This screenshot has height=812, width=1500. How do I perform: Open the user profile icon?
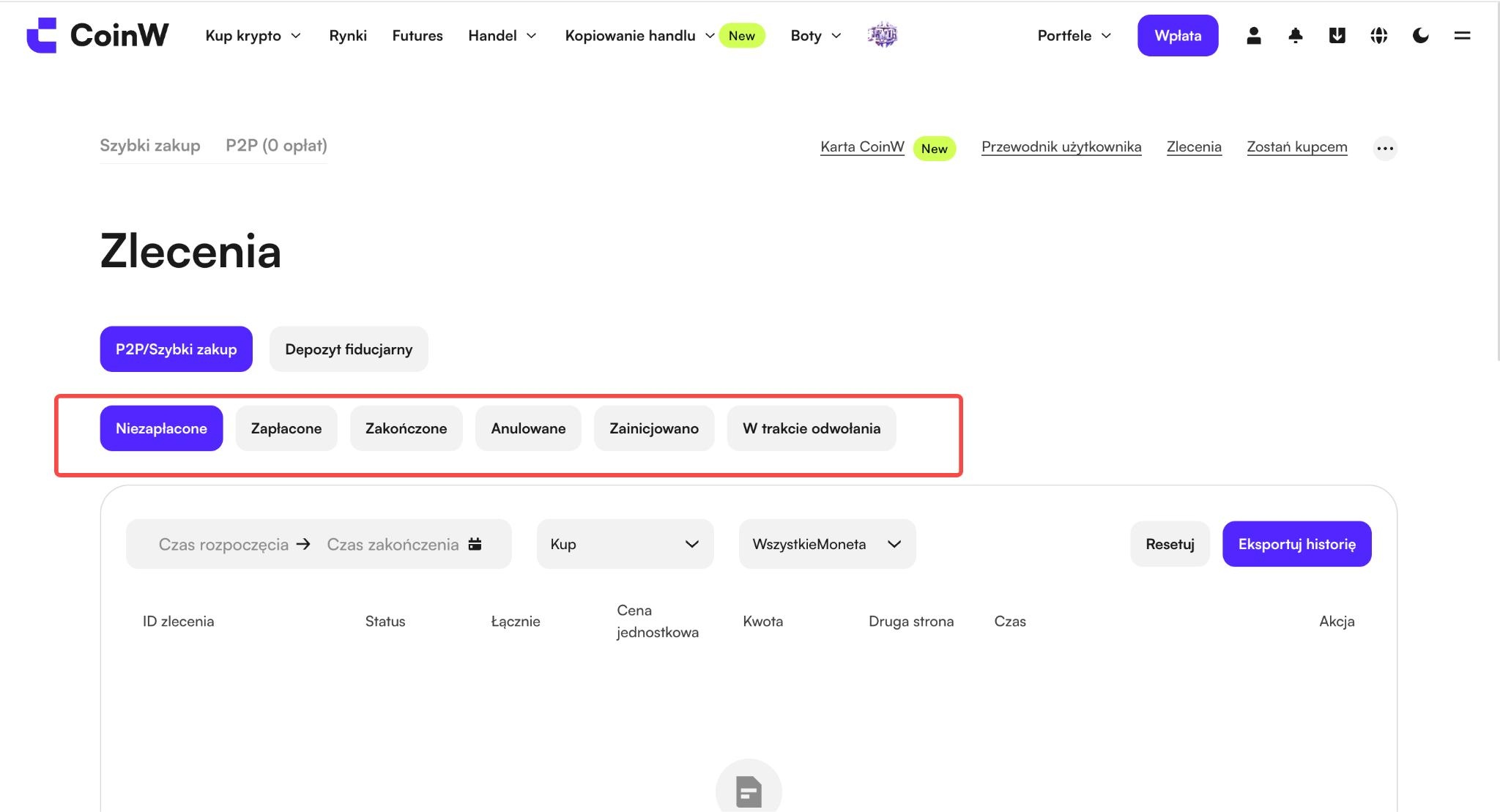(x=1254, y=35)
